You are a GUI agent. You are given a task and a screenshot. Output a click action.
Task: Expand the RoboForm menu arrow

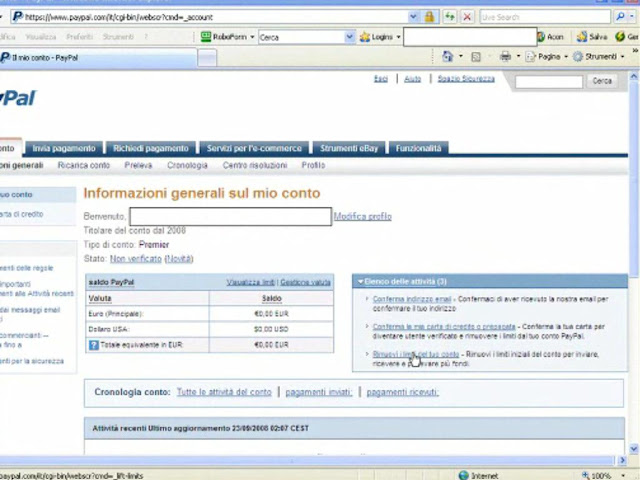coord(252,37)
